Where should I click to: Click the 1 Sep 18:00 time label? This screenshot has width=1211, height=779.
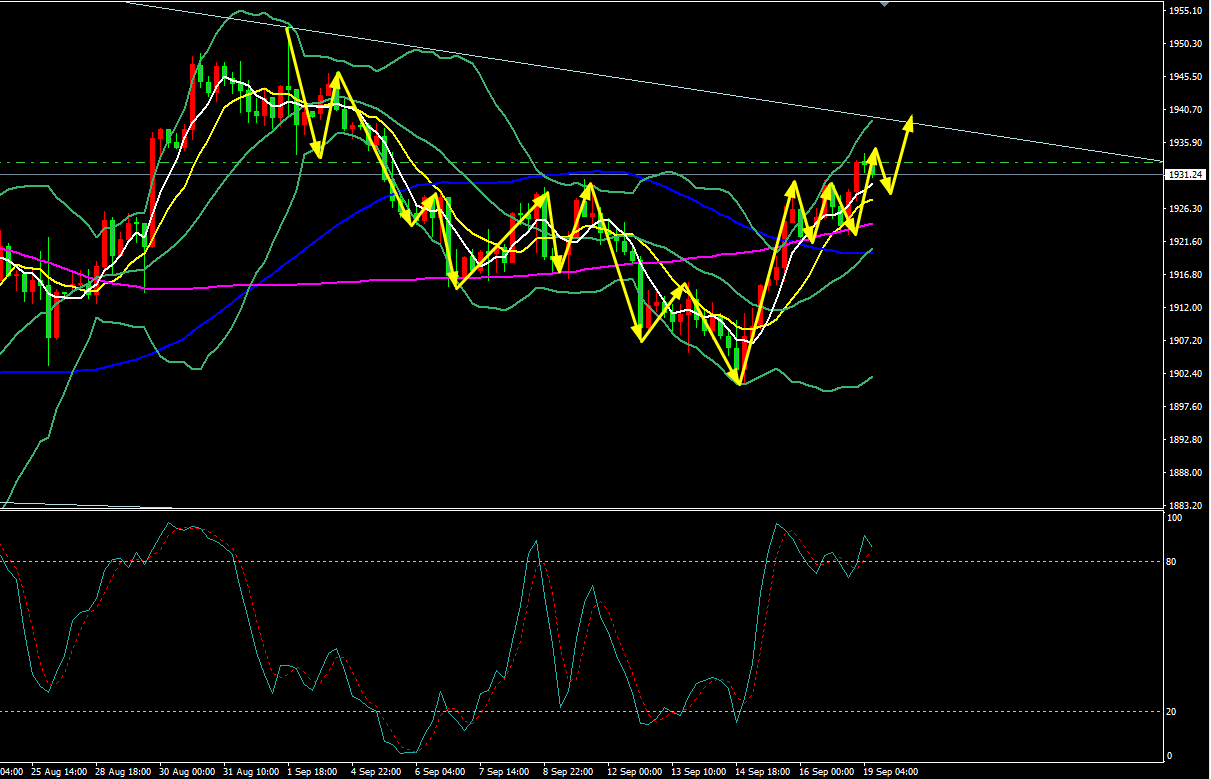click(311, 772)
